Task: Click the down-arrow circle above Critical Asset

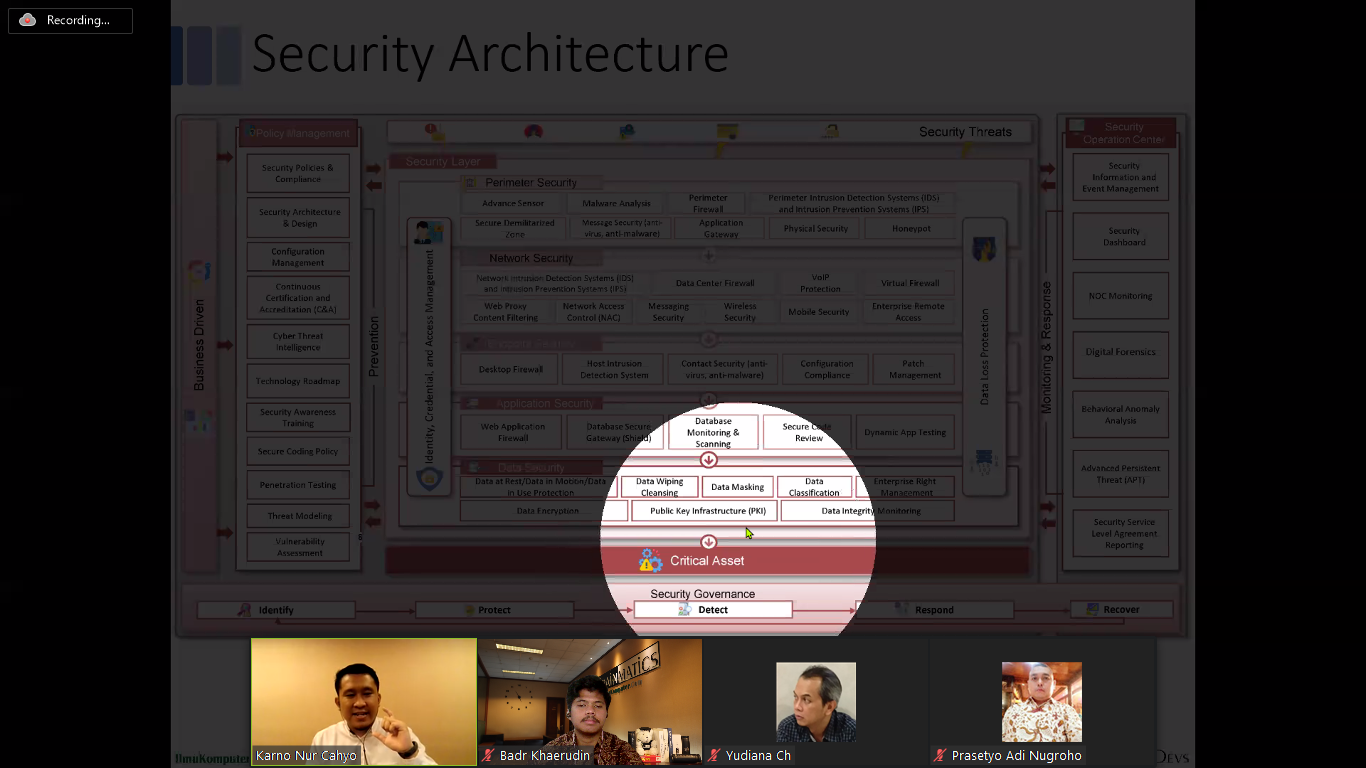Action: tap(708, 542)
